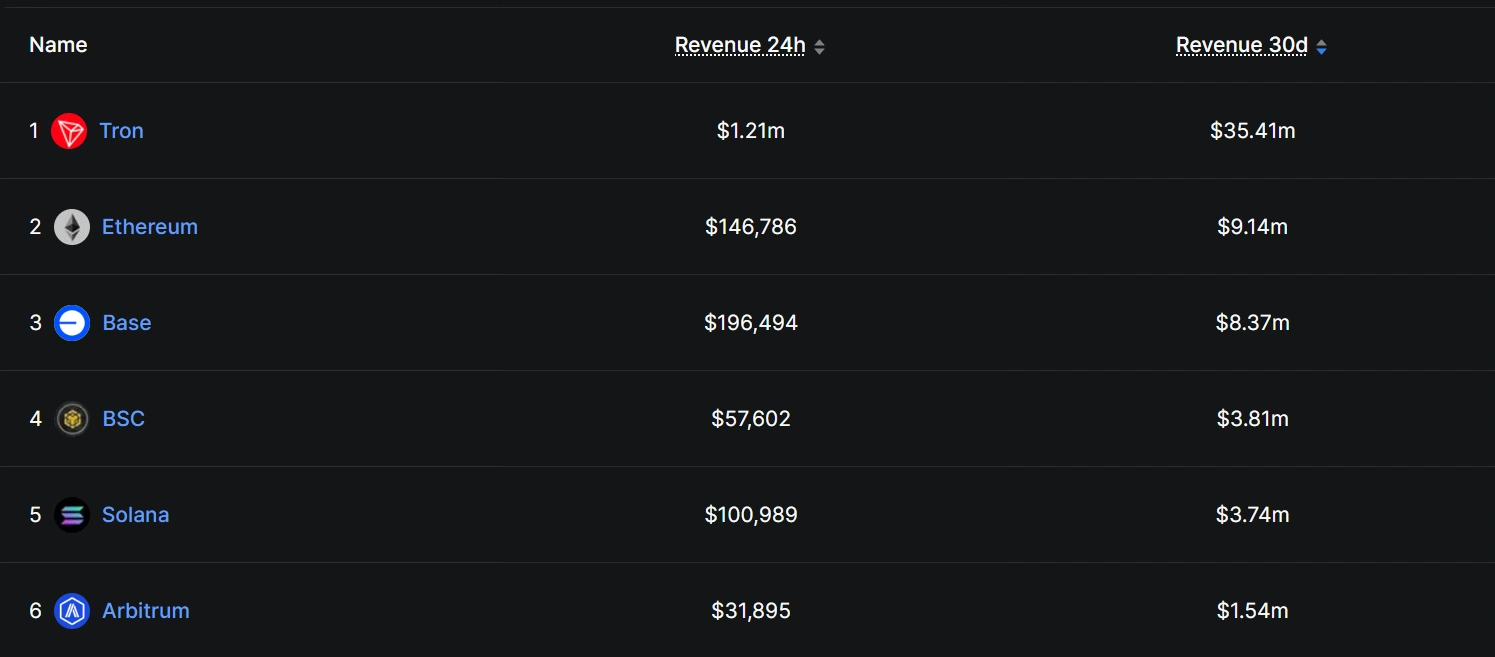The width and height of the screenshot is (1495, 657).
Task: Click the Arbitrum logo icon
Action: [72, 611]
